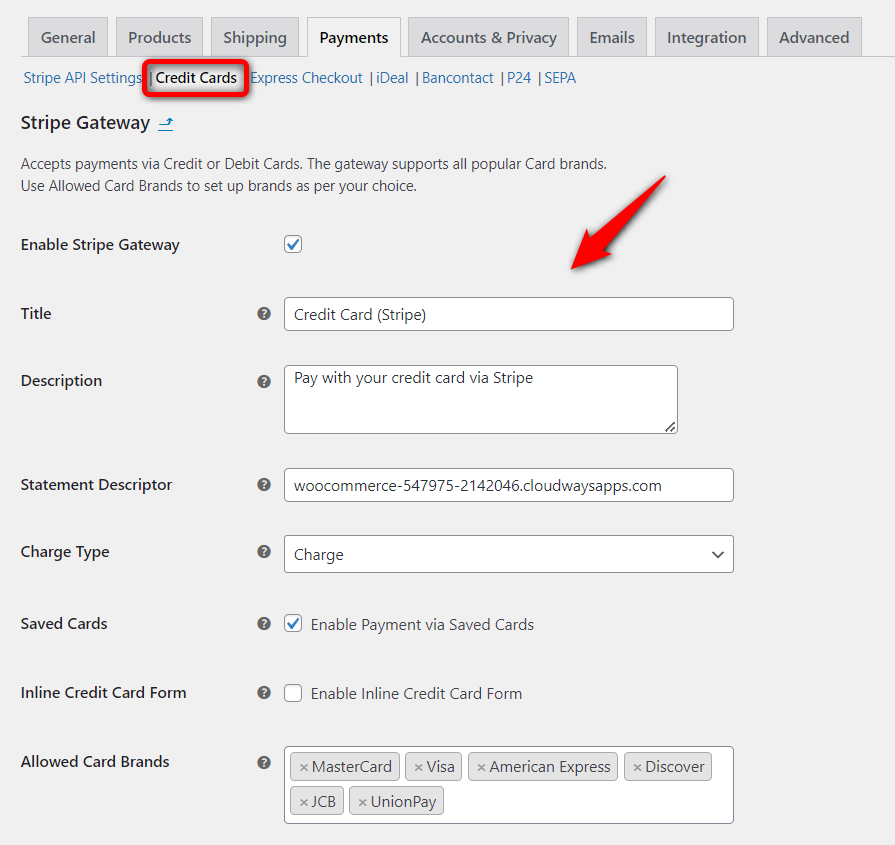This screenshot has height=845, width=895.
Task: Toggle the Enable Stripe Gateway checkbox
Action: (293, 244)
